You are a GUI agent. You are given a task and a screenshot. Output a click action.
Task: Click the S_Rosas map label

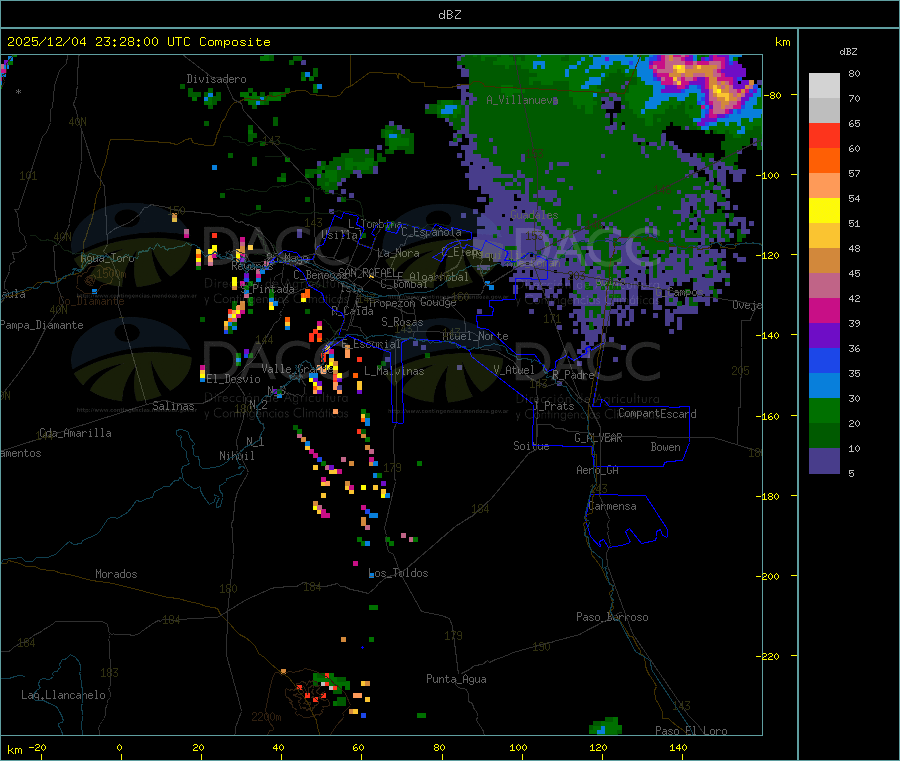tap(402, 322)
